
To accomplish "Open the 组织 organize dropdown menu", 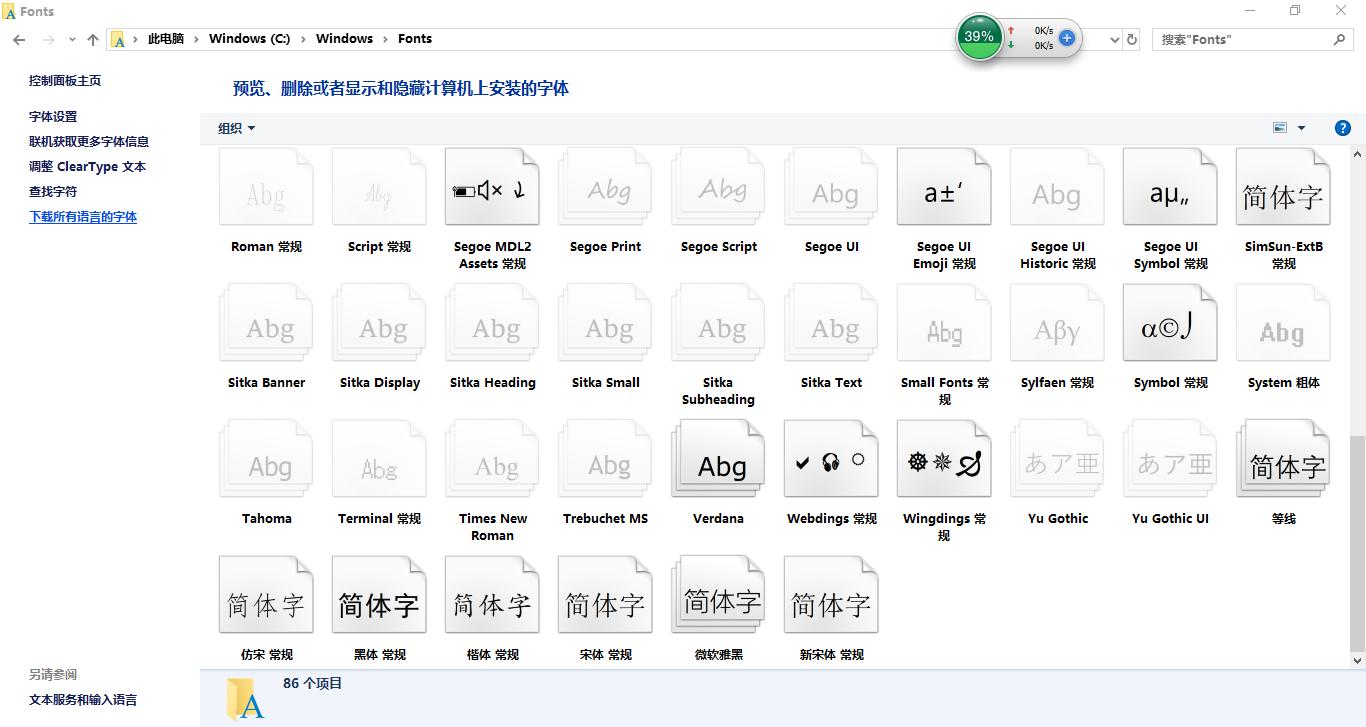I will (237, 128).
